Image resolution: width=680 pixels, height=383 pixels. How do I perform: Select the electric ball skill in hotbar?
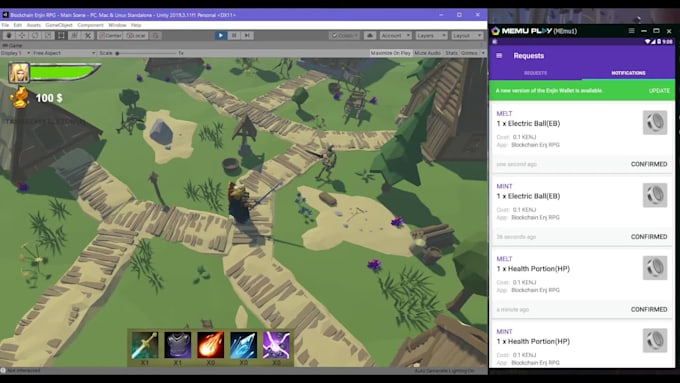pyautogui.click(x=276, y=345)
